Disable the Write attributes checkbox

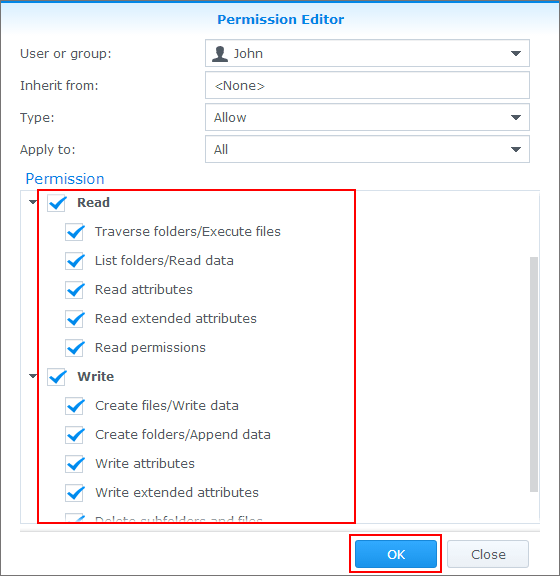75,464
